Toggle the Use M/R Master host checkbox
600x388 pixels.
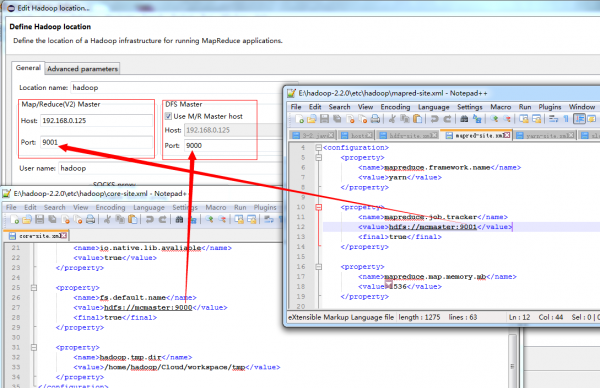(x=168, y=116)
